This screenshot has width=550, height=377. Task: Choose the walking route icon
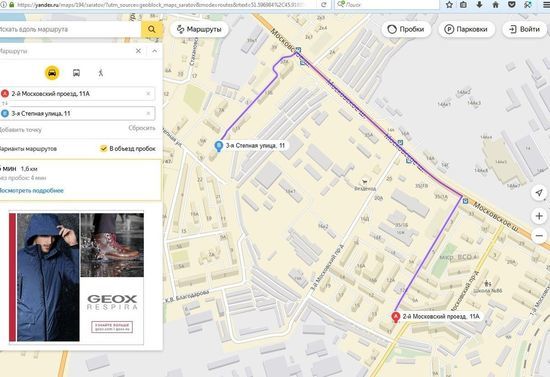101,73
